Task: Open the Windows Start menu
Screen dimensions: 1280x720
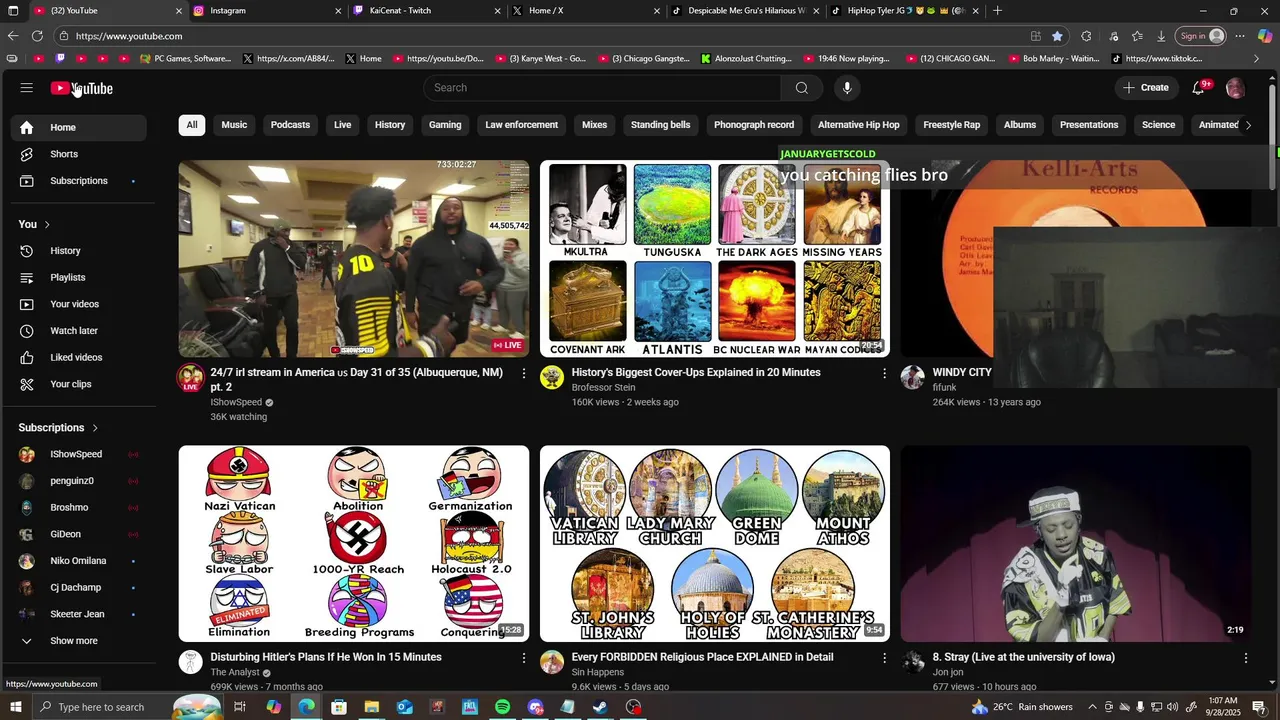Action: pyautogui.click(x=15, y=707)
